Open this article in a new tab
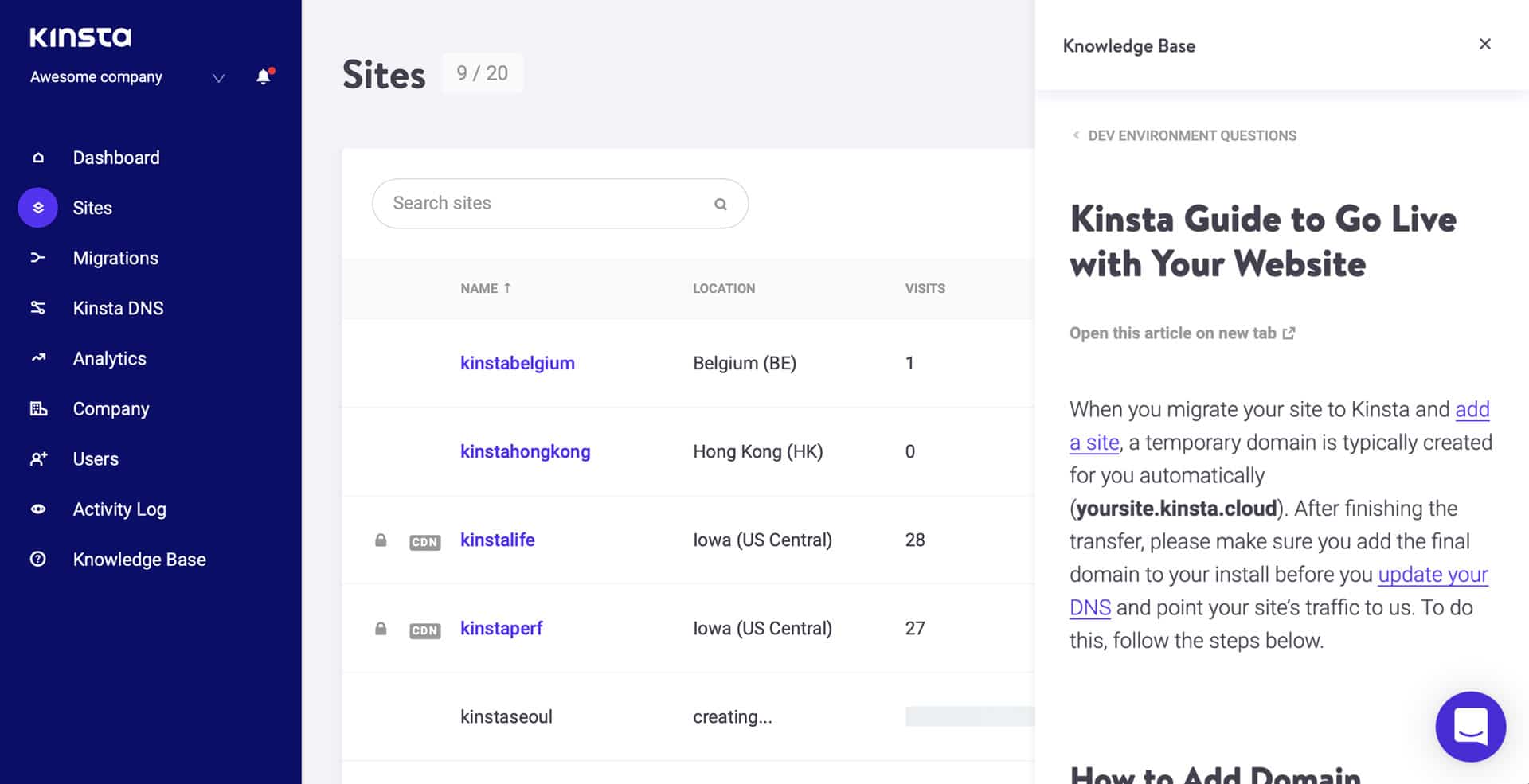Image resolution: width=1529 pixels, height=784 pixels. point(1172,333)
